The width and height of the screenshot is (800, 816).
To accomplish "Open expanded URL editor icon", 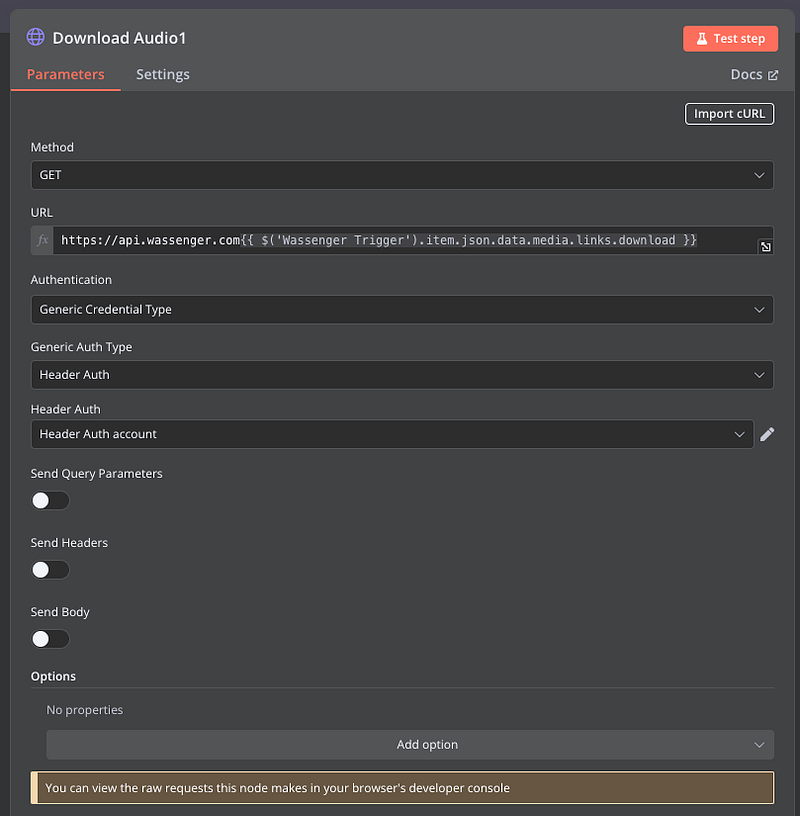I will pos(765,246).
